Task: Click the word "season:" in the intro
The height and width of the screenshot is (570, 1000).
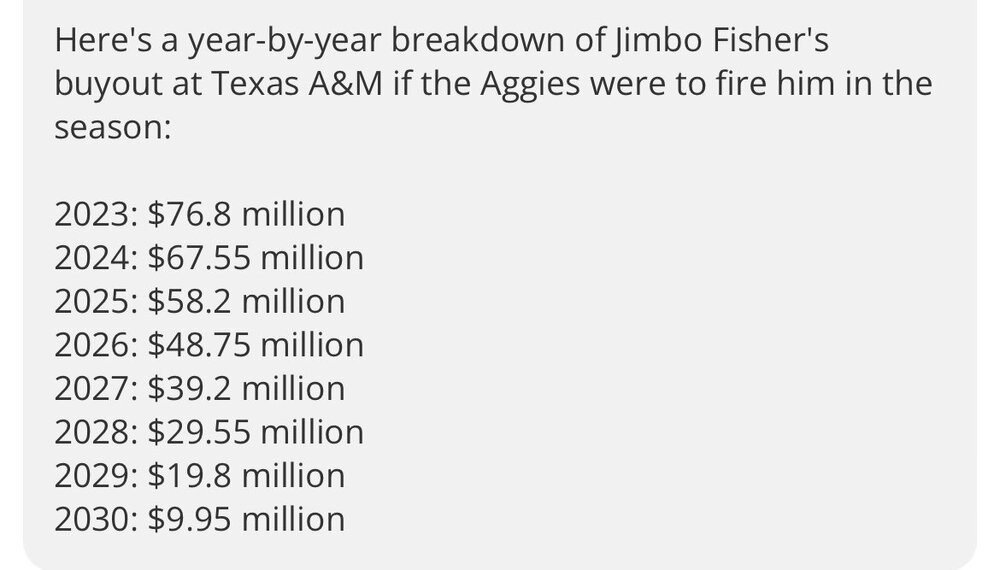Action: [114, 128]
